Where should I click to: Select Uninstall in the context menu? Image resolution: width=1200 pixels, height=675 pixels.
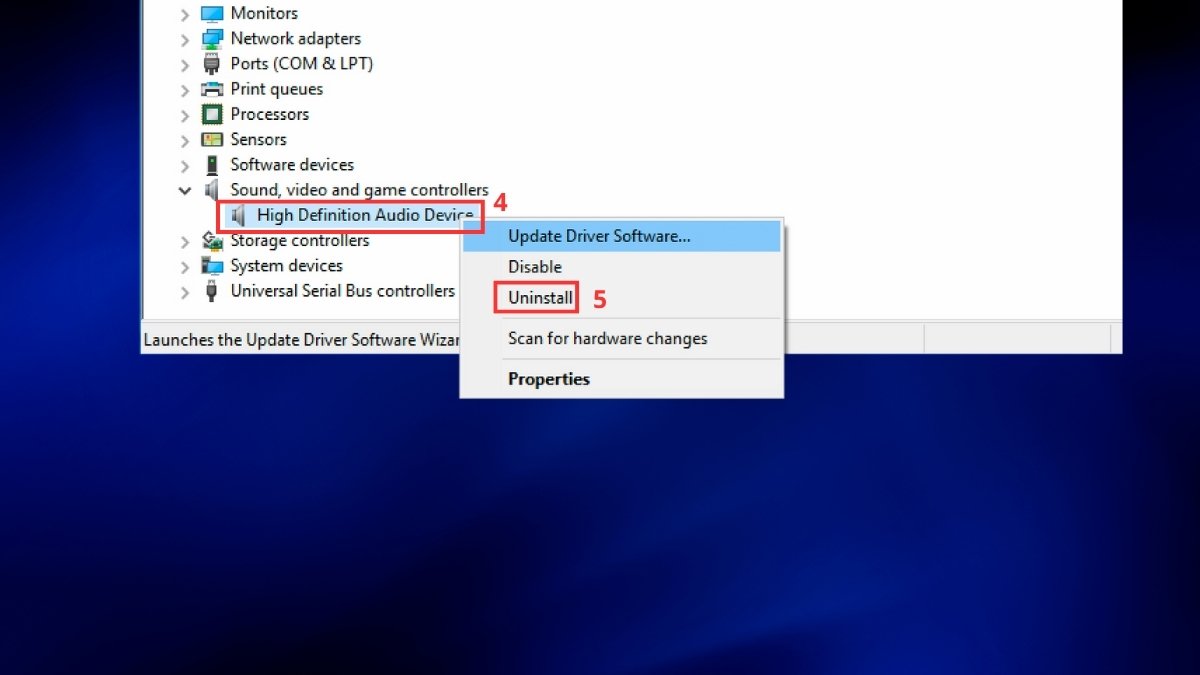536,297
